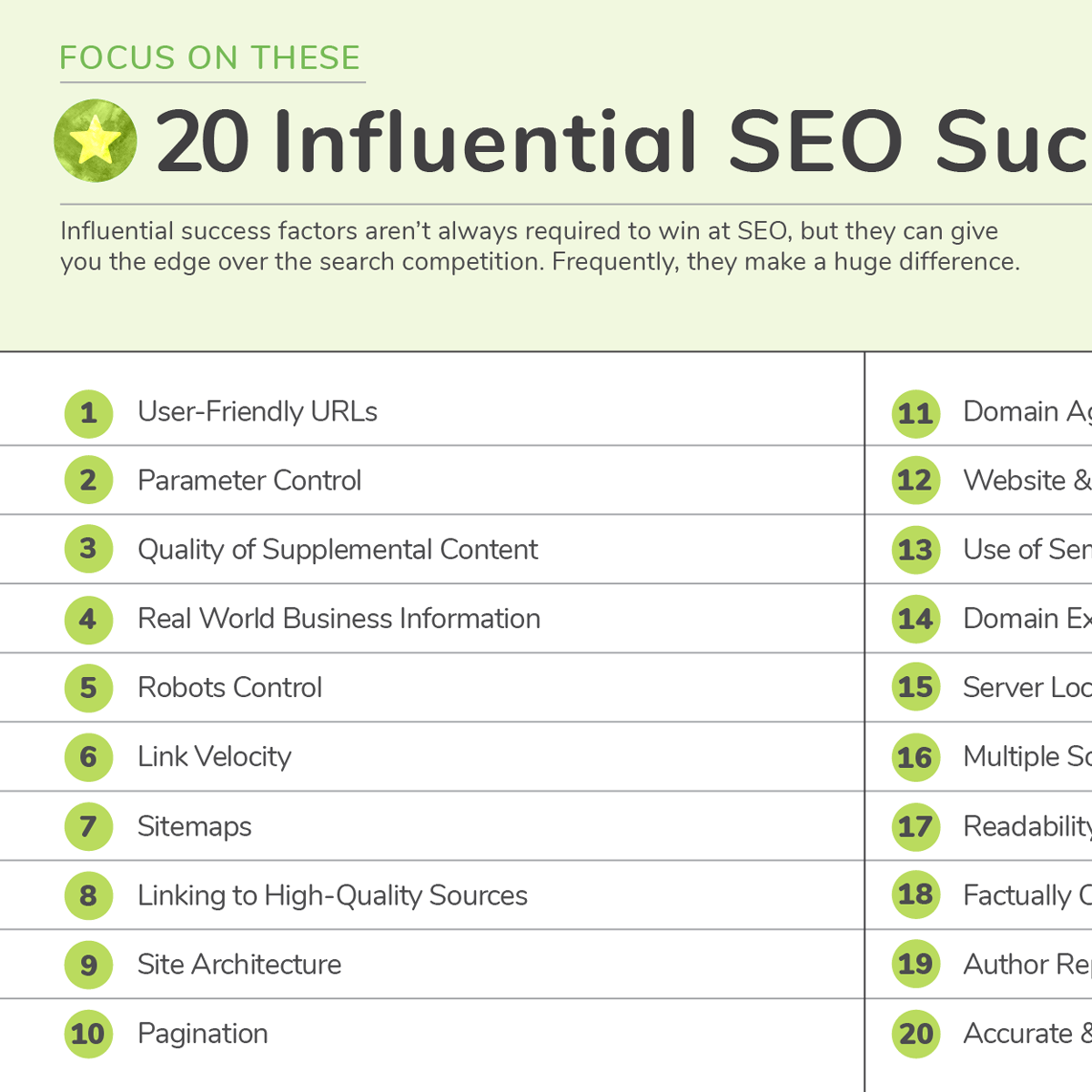Image resolution: width=1092 pixels, height=1092 pixels.
Task: Click 'User-Friendly URLs' list item
Action: pyautogui.click(x=258, y=412)
